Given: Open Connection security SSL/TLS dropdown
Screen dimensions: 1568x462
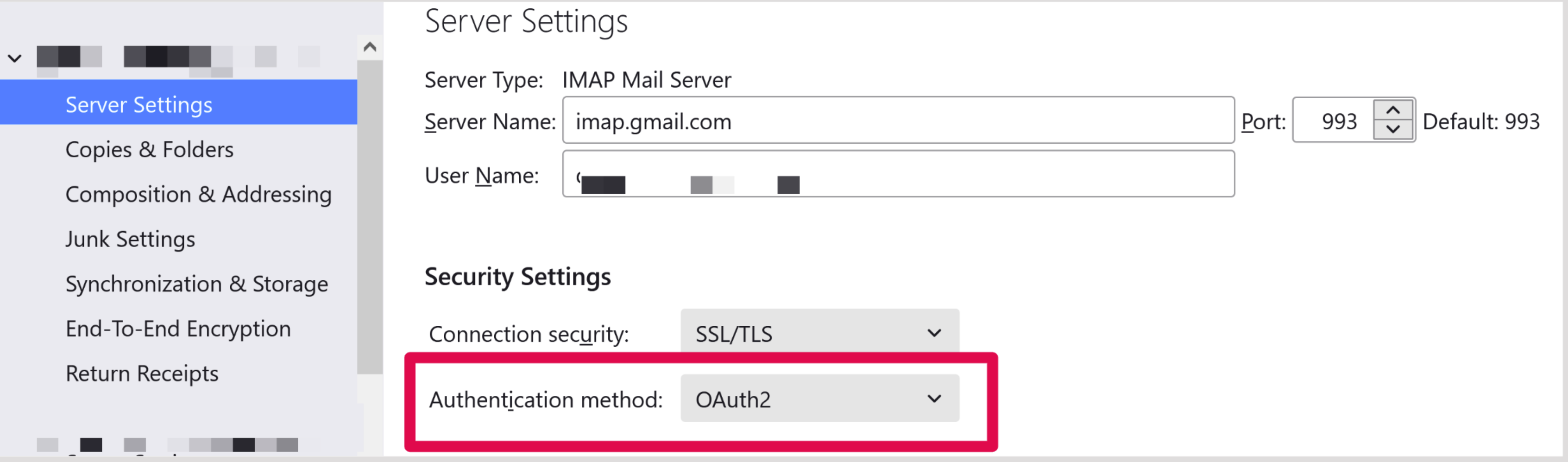Looking at the screenshot, I should click(820, 333).
